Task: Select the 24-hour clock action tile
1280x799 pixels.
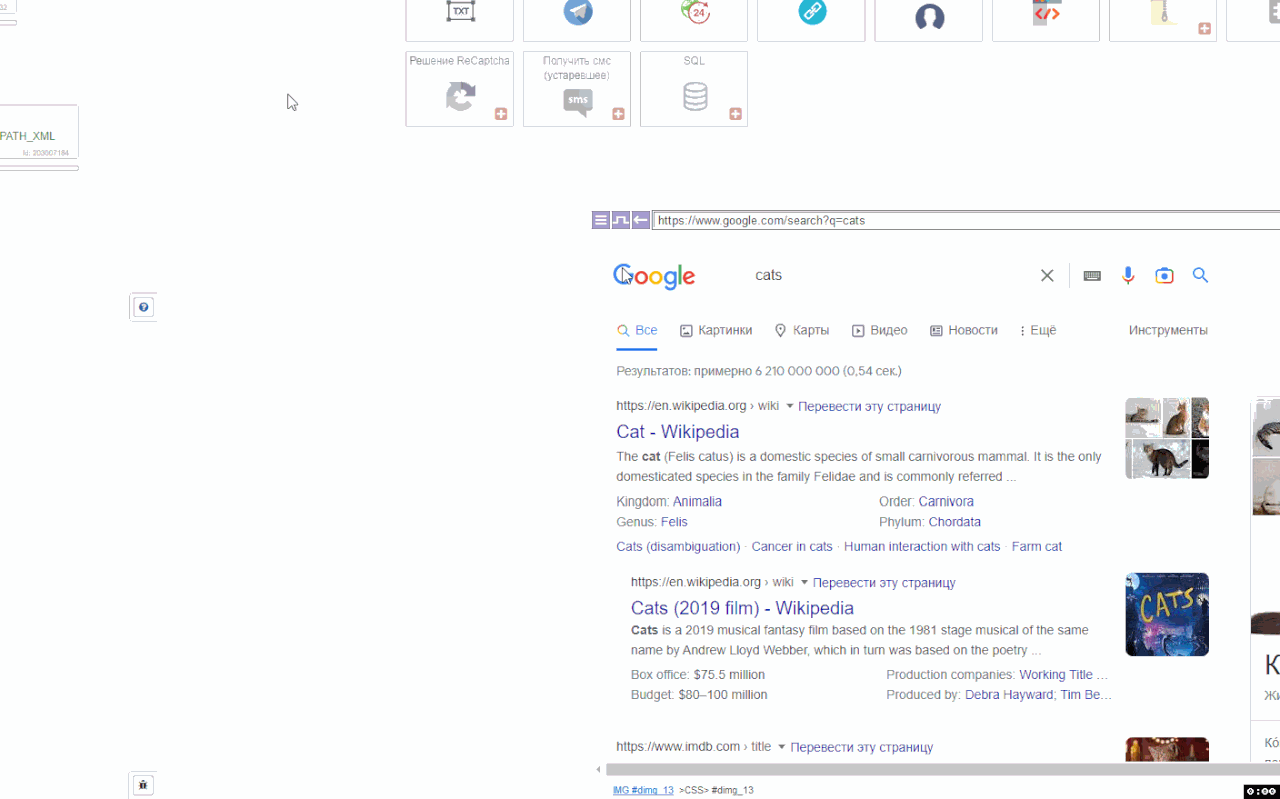Action: (x=694, y=12)
